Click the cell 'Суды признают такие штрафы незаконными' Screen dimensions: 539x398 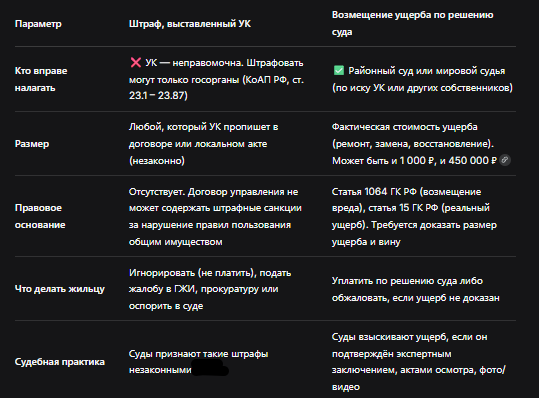coord(199,362)
